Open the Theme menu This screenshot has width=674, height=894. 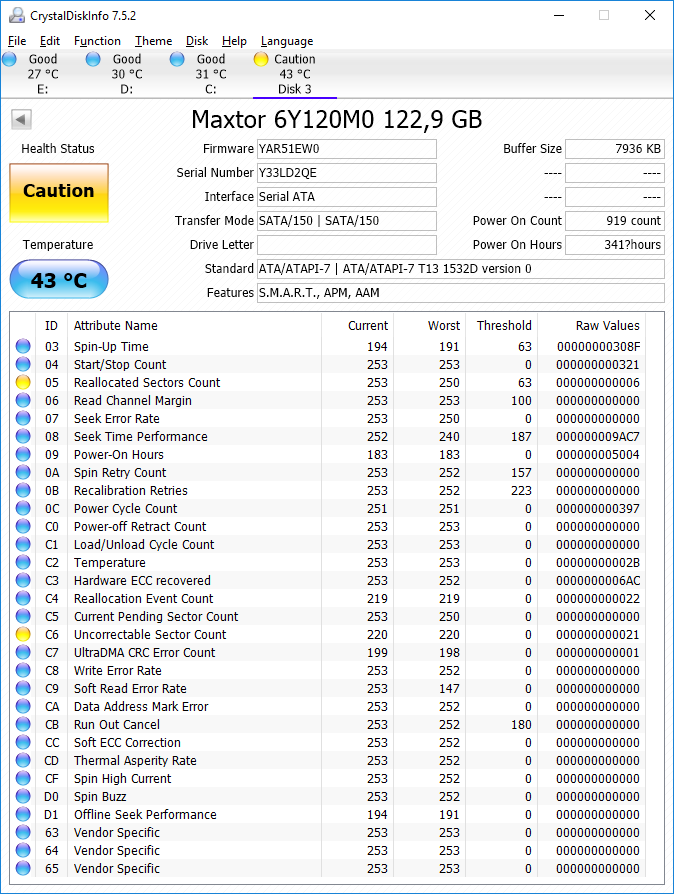(153, 41)
